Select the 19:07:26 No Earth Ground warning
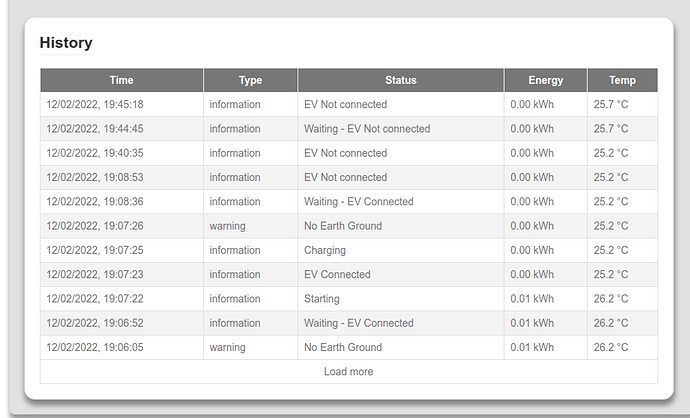The image size is (690, 418). click(343, 226)
